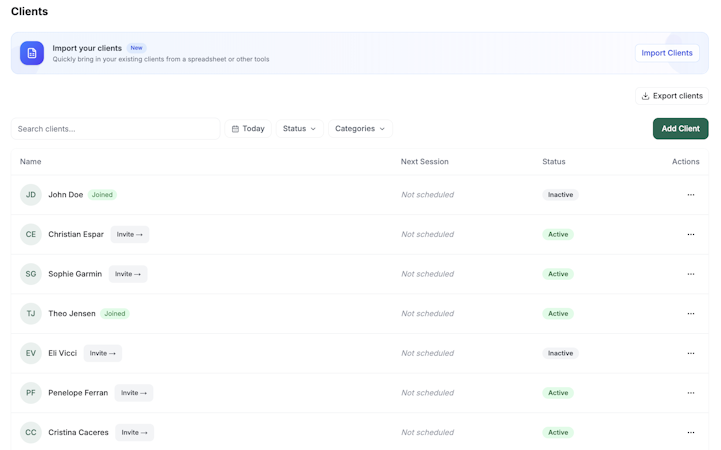Select the Eli Vicci client name
This screenshot has width=721, height=450.
point(63,353)
